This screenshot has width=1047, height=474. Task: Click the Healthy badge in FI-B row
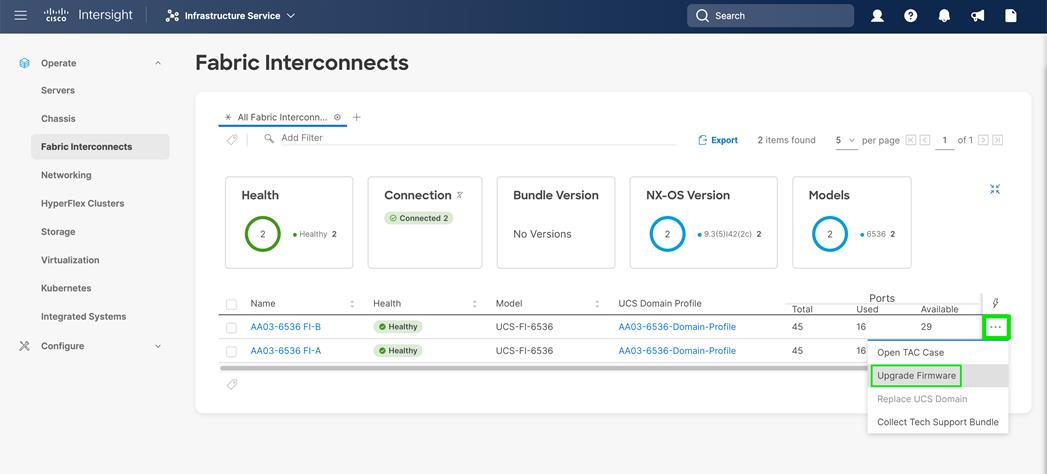398,327
